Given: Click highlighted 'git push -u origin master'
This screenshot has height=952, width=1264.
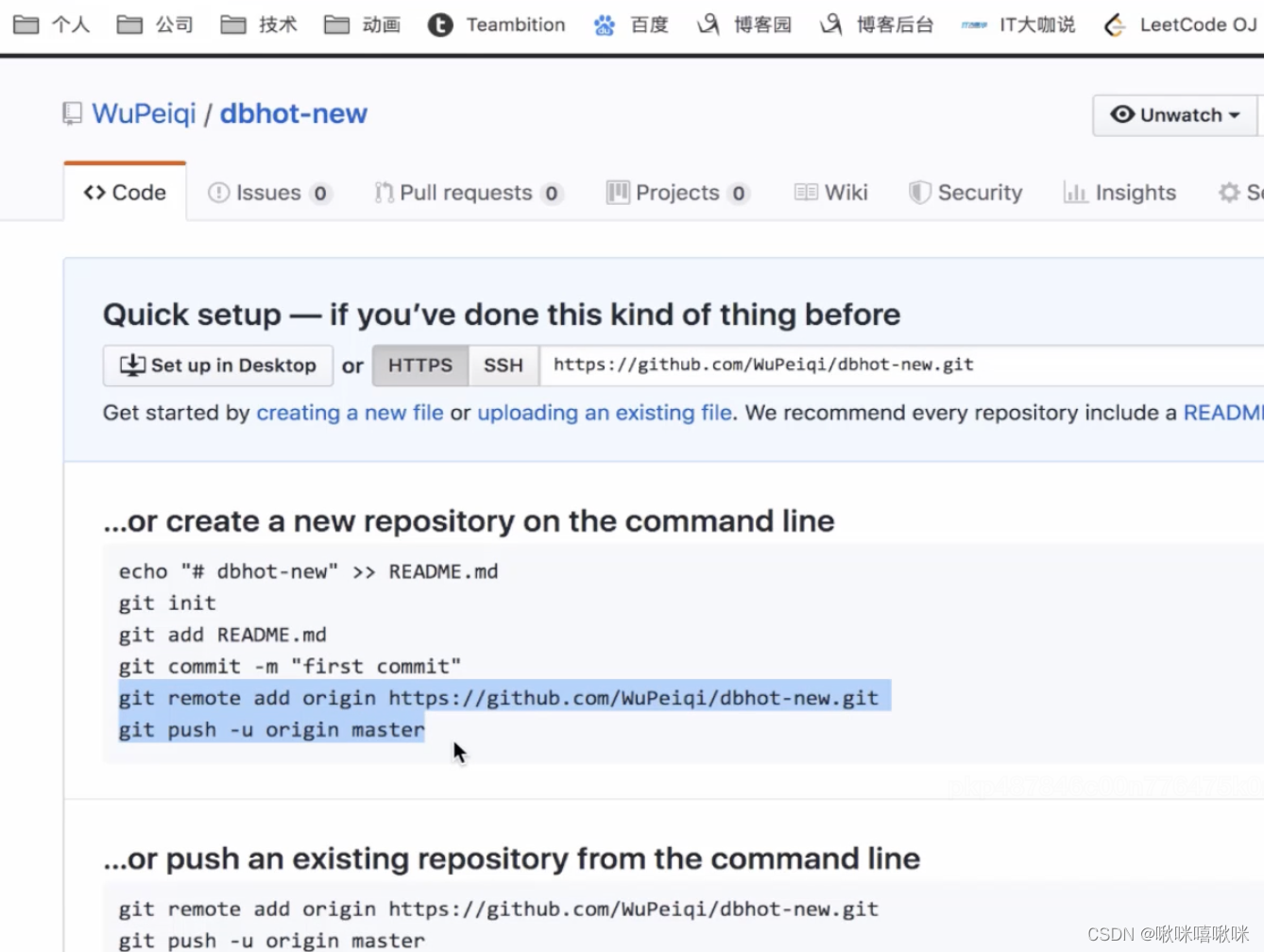Looking at the screenshot, I should tap(272, 729).
